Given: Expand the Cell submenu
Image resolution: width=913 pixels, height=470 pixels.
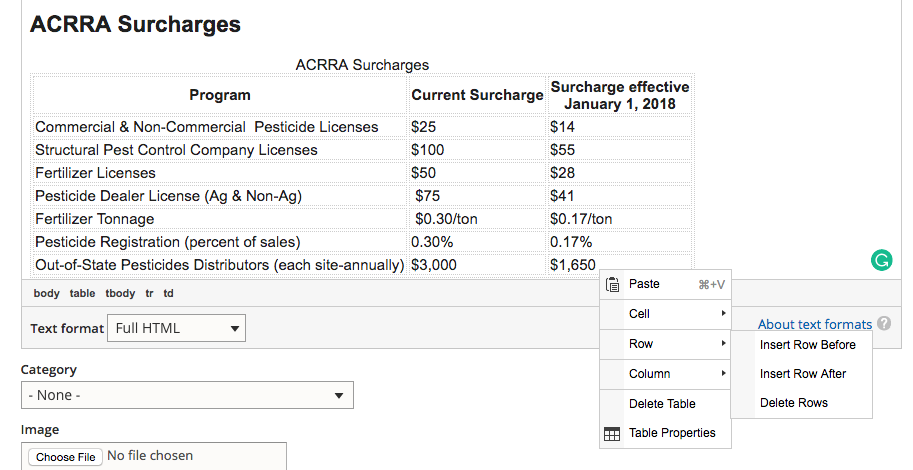Looking at the screenshot, I should tap(665, 314).
